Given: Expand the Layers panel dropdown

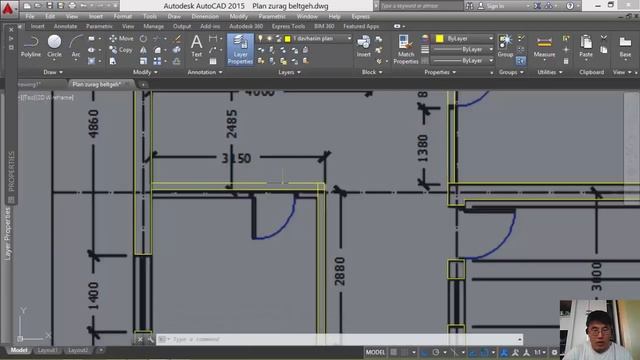Looking at the screenshot, I should (289, 72).
